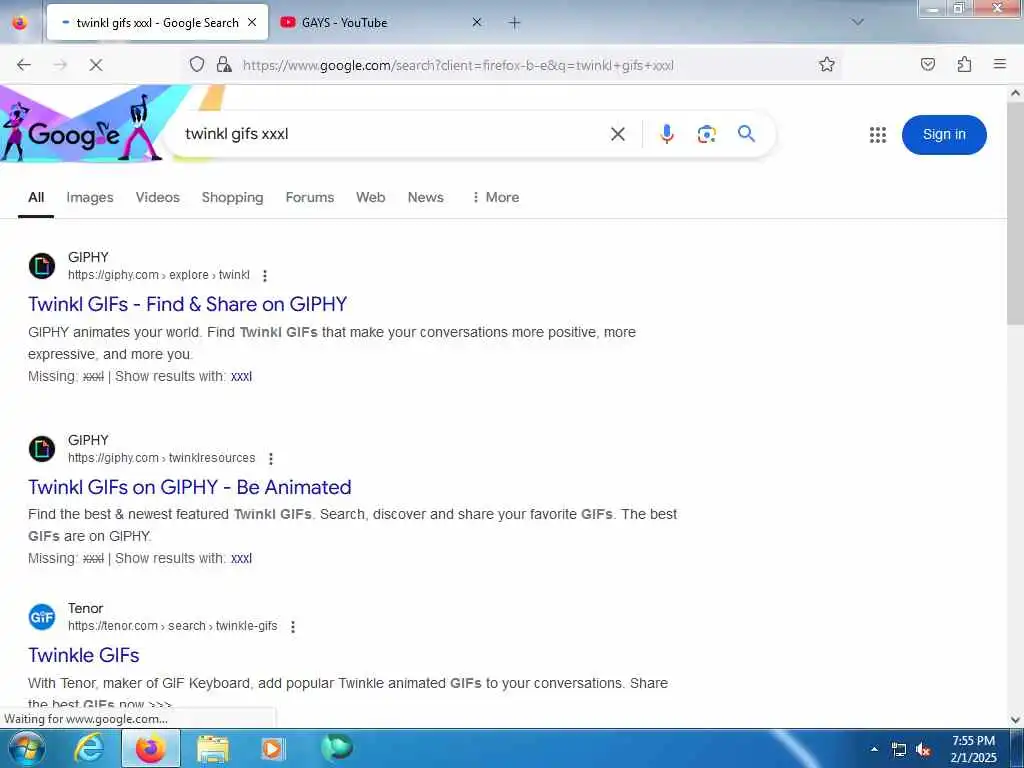Open options for giphy.com explore twinkl result
1024x768 pixels.
(x=264, y=276)
